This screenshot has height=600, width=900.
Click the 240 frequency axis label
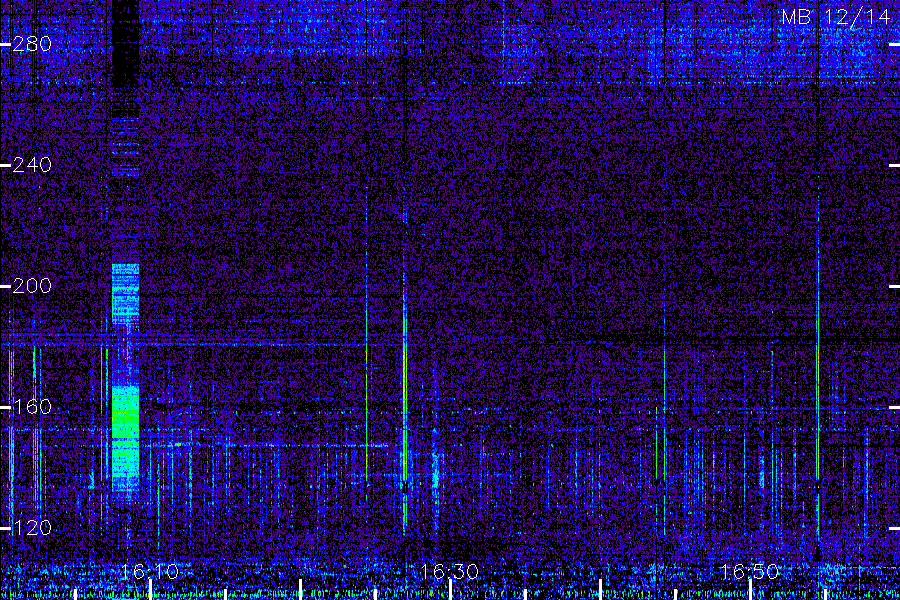tap(32, 165)
